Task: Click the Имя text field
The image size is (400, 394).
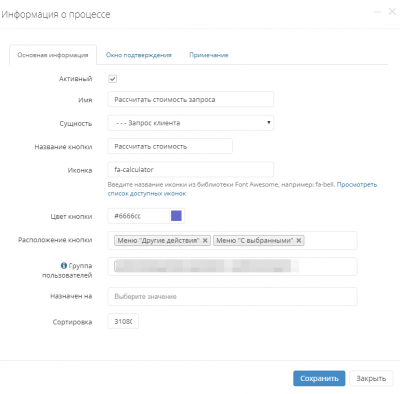Action: [x=191, y=99]
